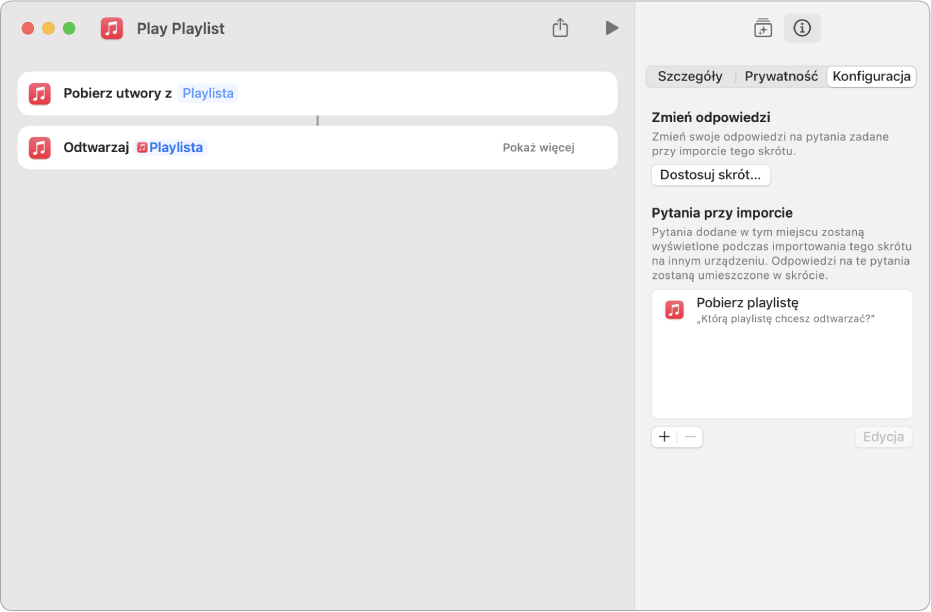Image resolution: width=931 pixels, height=612 pixels.
Task: Click the Music icon in Pobierz utwory action
Action: 40,94
